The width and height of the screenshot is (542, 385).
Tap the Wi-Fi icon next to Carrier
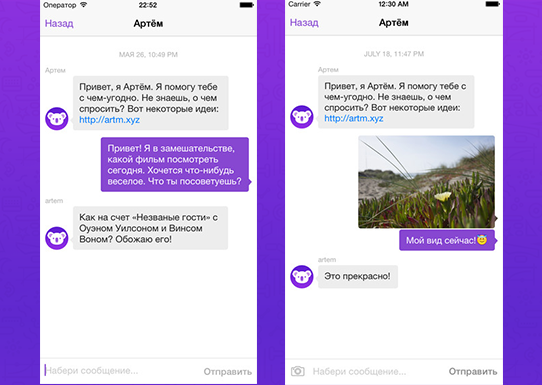click(317, 4)
